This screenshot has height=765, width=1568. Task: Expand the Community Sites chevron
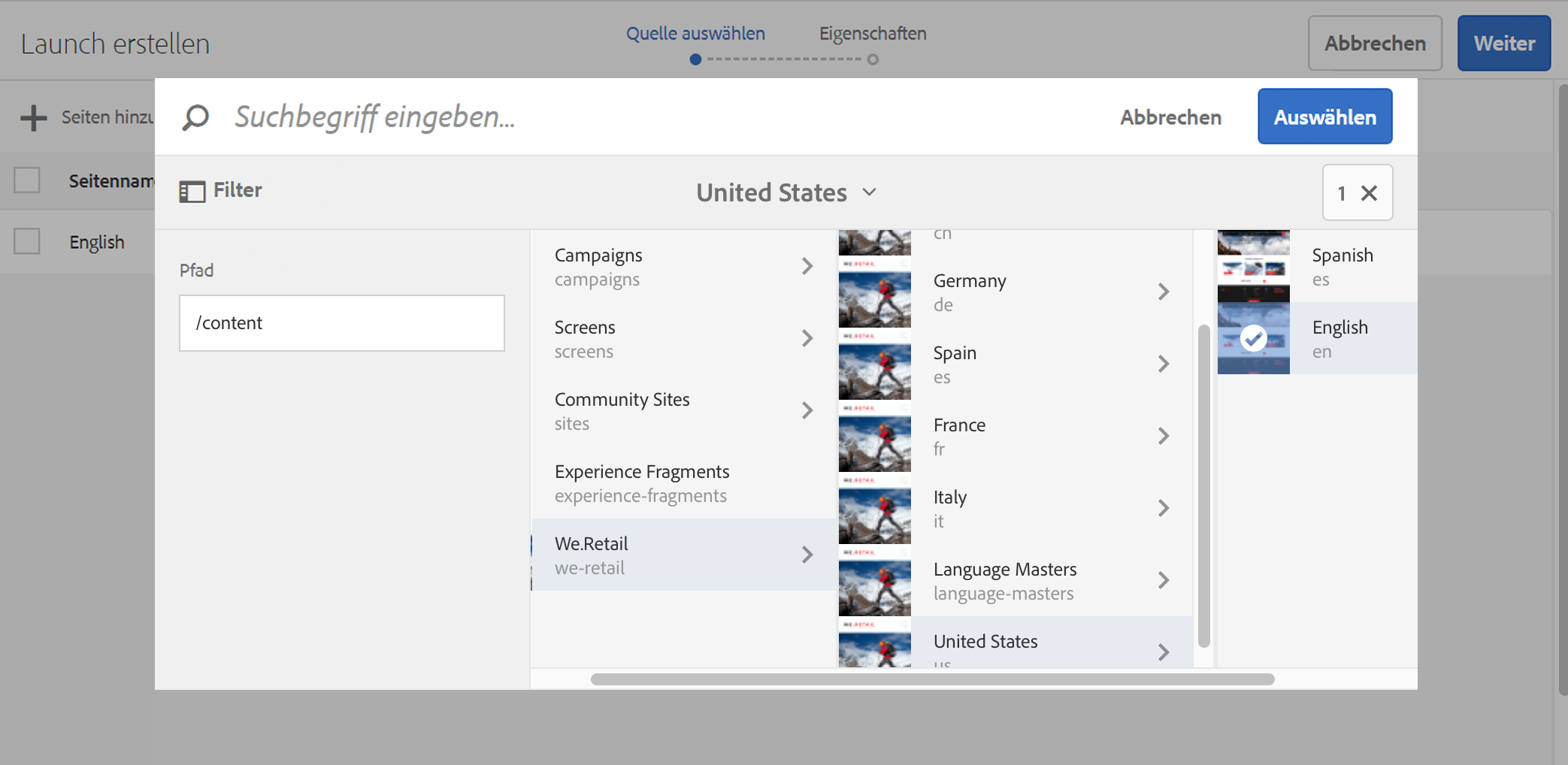[x=807, y=410]
